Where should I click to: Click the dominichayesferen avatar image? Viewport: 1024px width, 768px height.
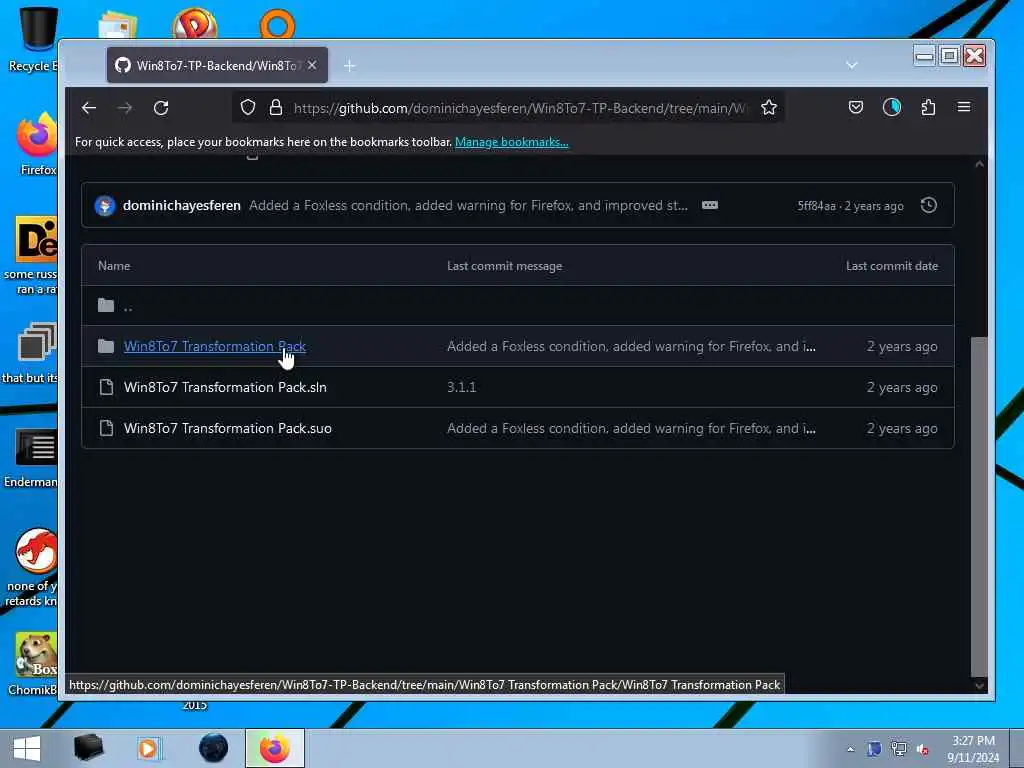pyautogui.click(x=105, y=206)
